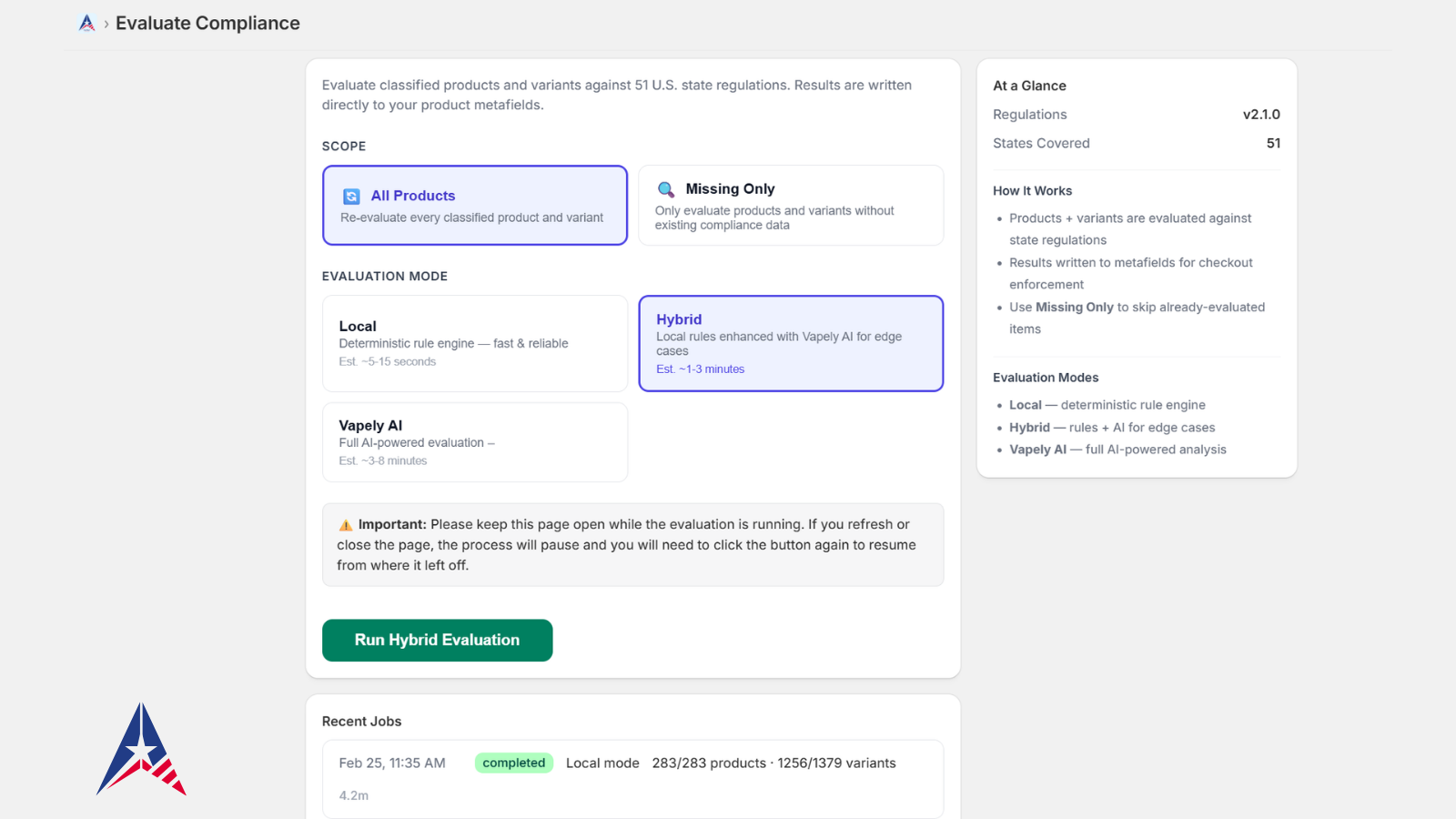Click the warning triangle icon beside Important
Viewport: 1456px width, 819px height.
point(346,525)
